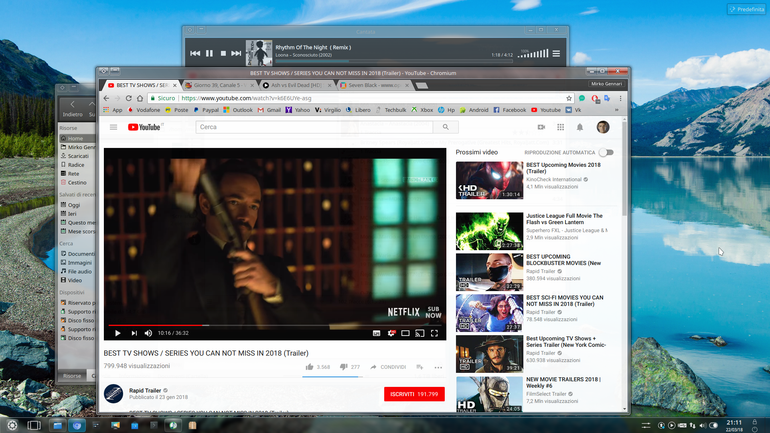The width and height of the screenshot is (770, 433).
Task: Open YouTube apps grid icon
Action: pyautogui.click(x=560, y=127)
